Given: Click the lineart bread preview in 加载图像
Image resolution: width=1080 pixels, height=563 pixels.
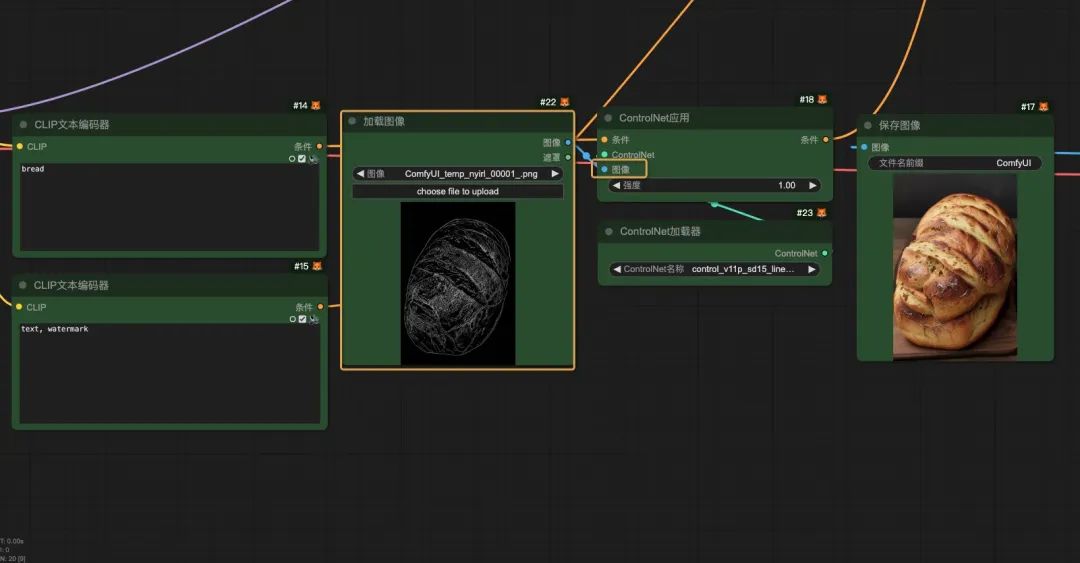Looking at the screenshot, I should 458,283.
